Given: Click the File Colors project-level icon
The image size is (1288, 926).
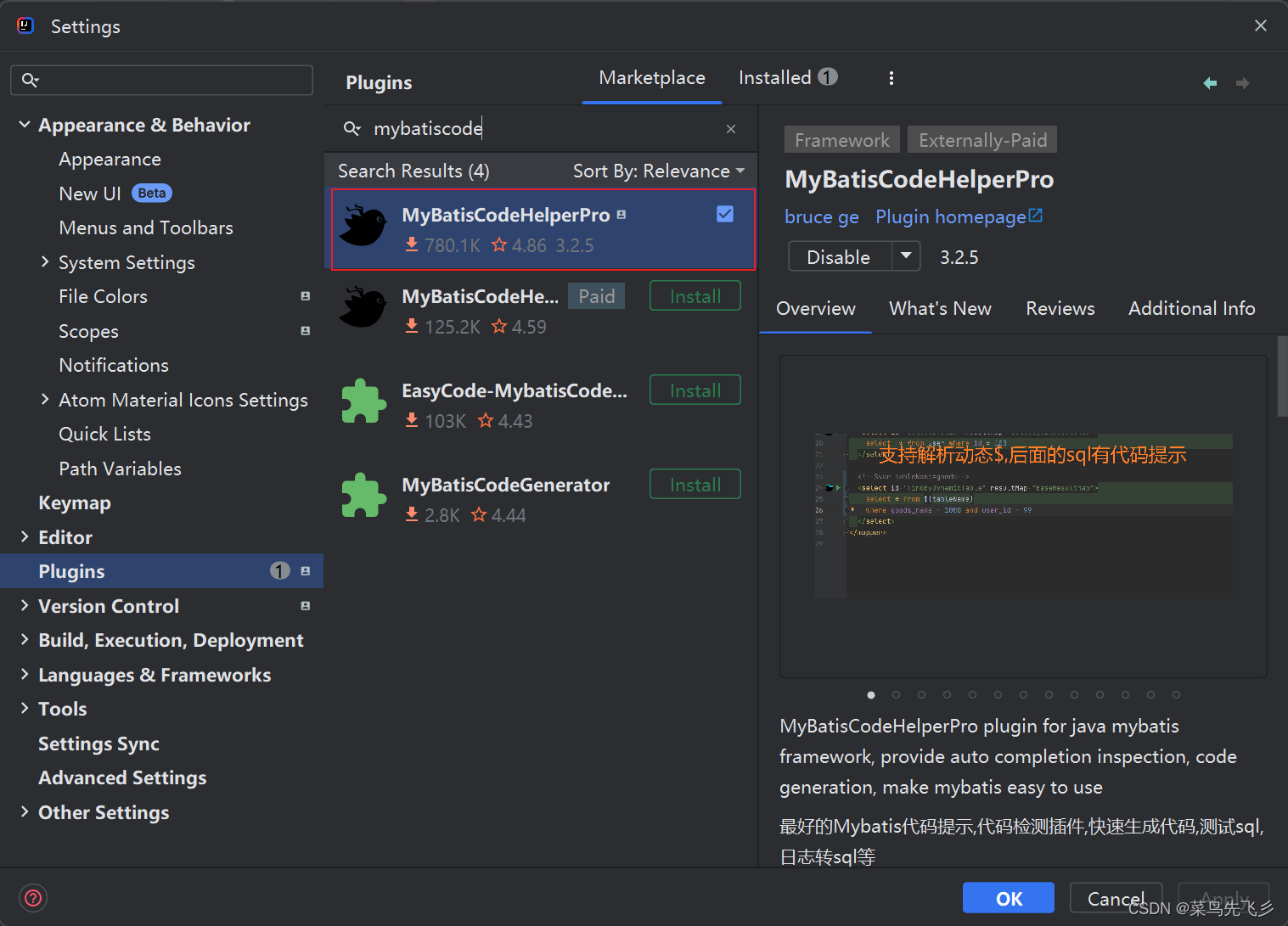Looking at the screenshot, I should pyautogui.click(x=306, y=296).
